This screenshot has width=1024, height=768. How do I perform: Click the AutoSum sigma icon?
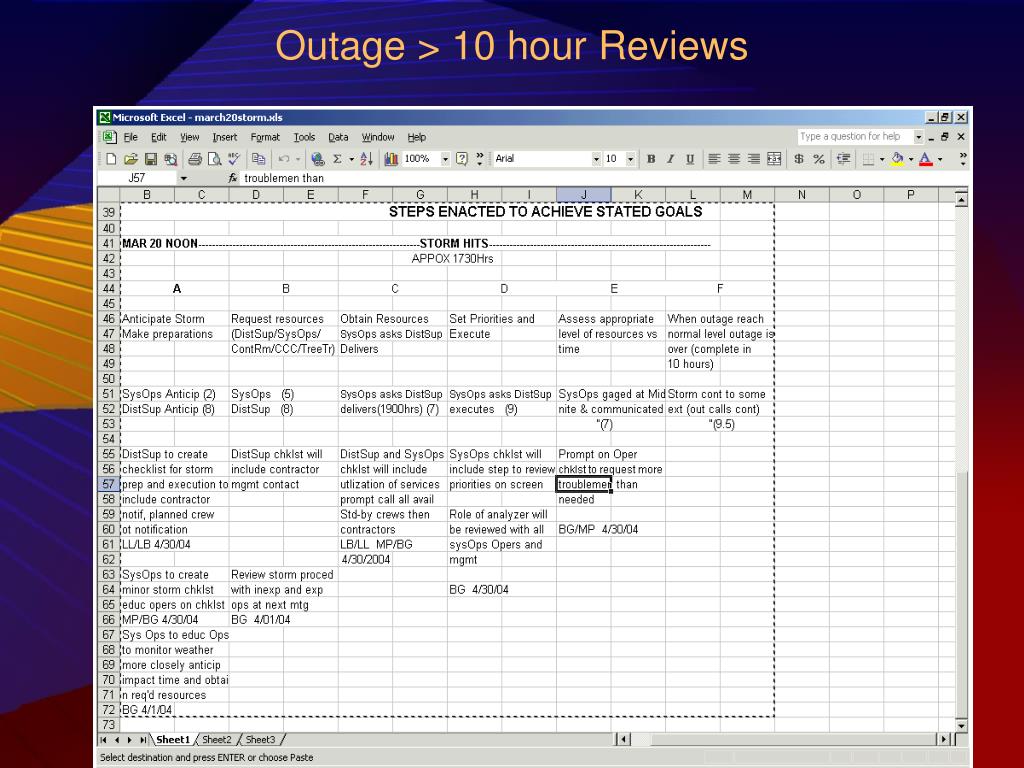tap(338, 159)
